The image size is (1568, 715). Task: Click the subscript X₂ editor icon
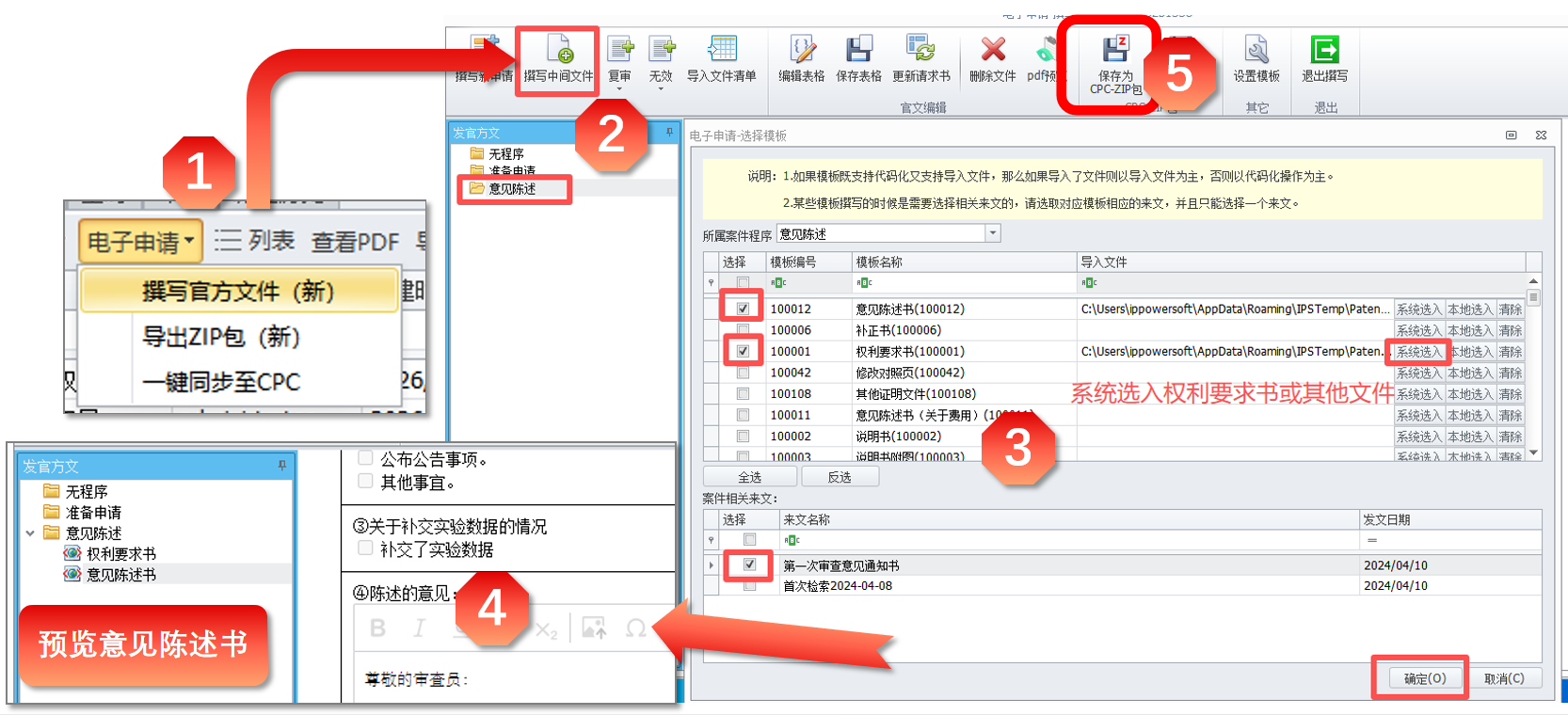[x=547, y=629]
